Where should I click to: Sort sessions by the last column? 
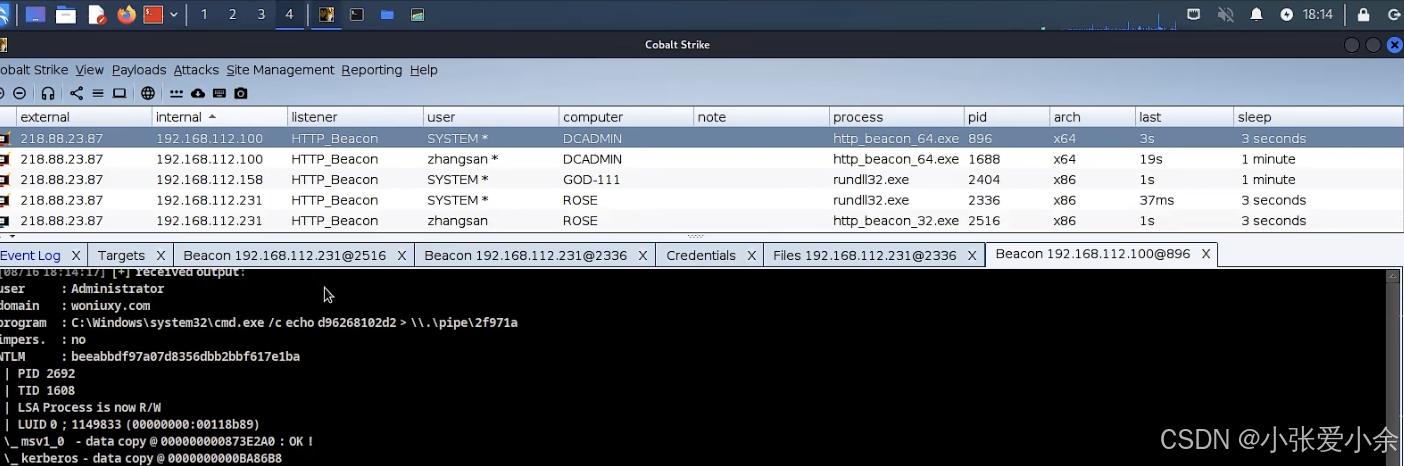click(x=1184, y=117)
